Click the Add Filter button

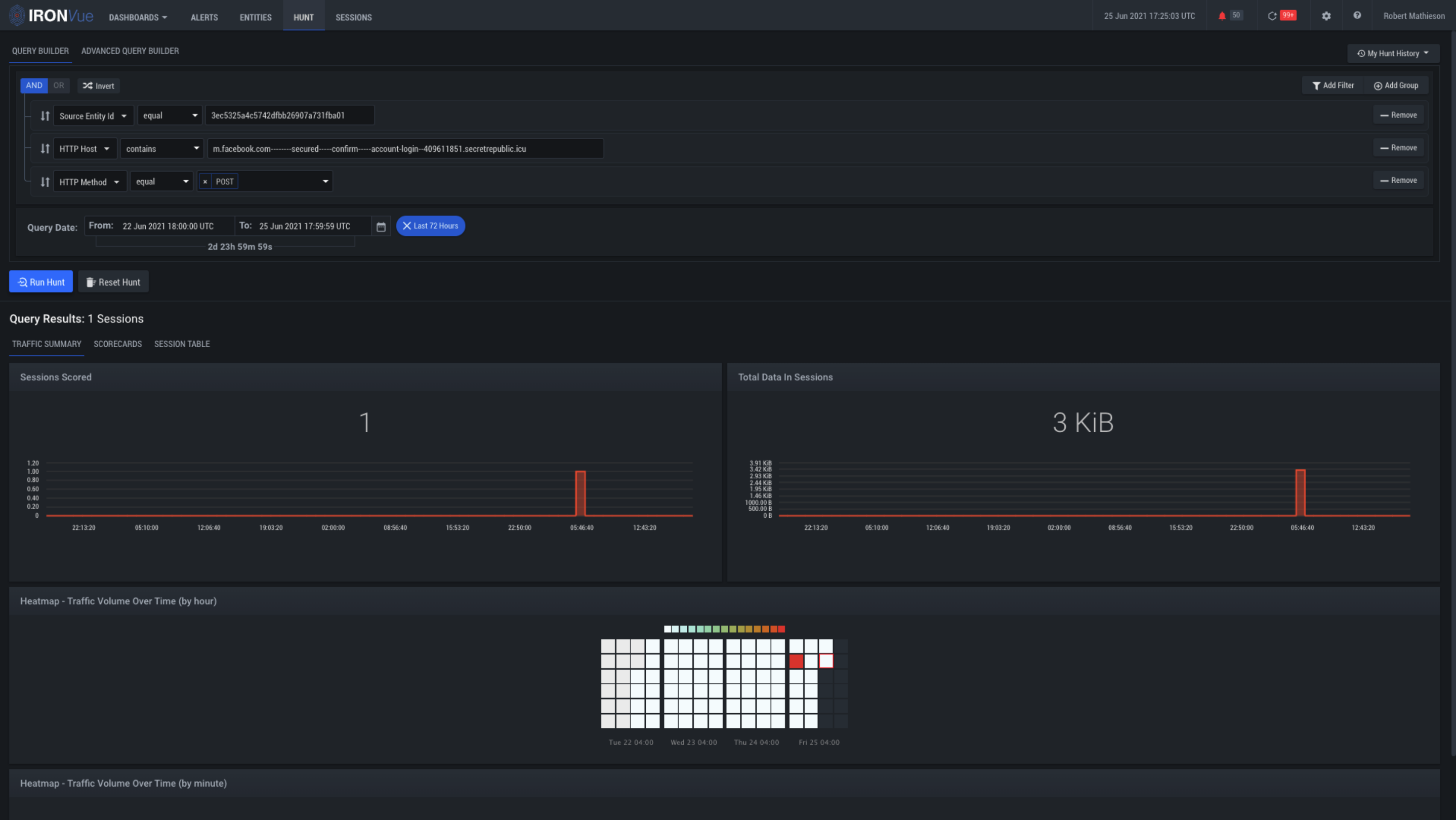(x=1333, y=86)
